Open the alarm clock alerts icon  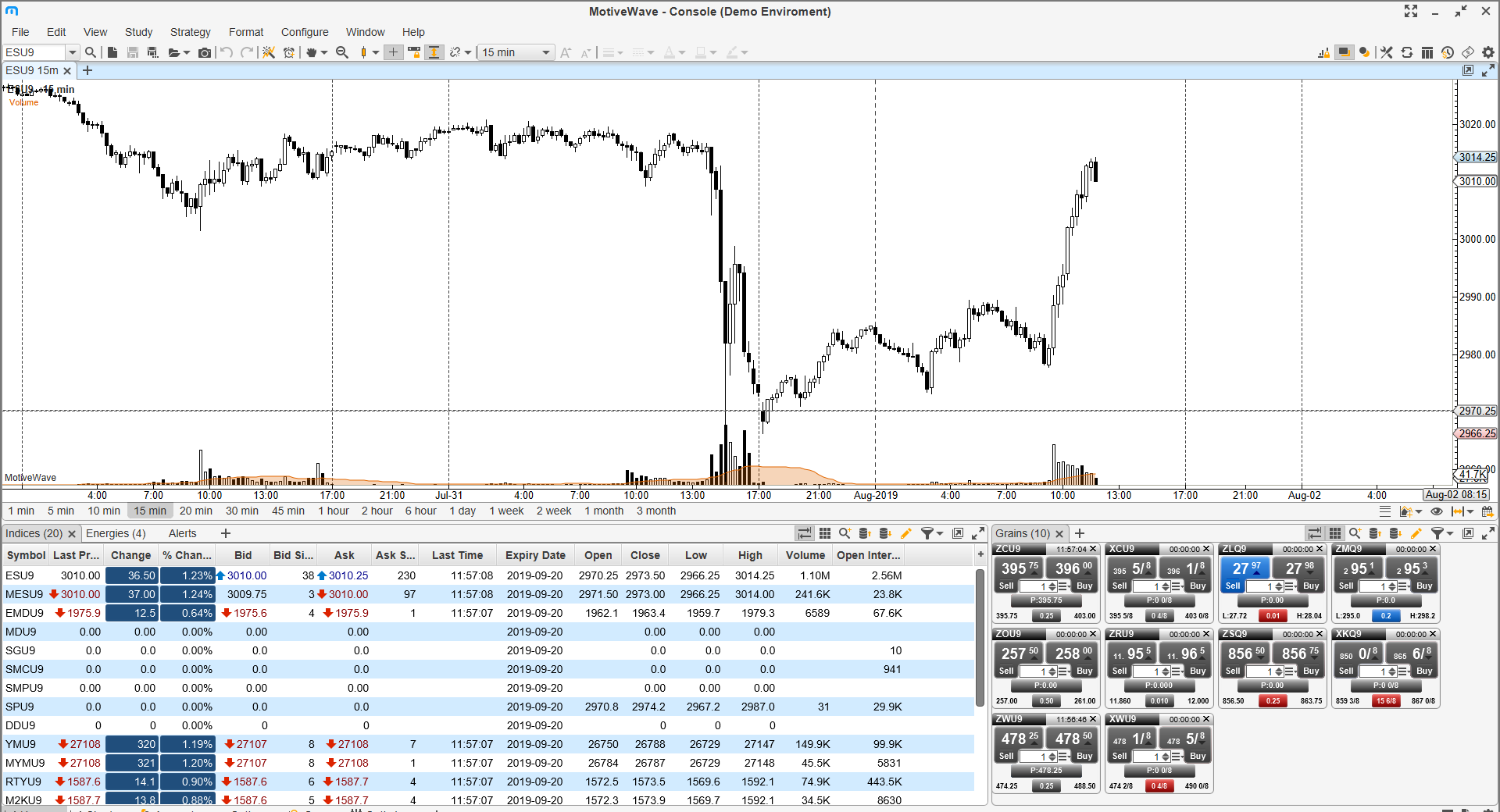tap(289, 52)
